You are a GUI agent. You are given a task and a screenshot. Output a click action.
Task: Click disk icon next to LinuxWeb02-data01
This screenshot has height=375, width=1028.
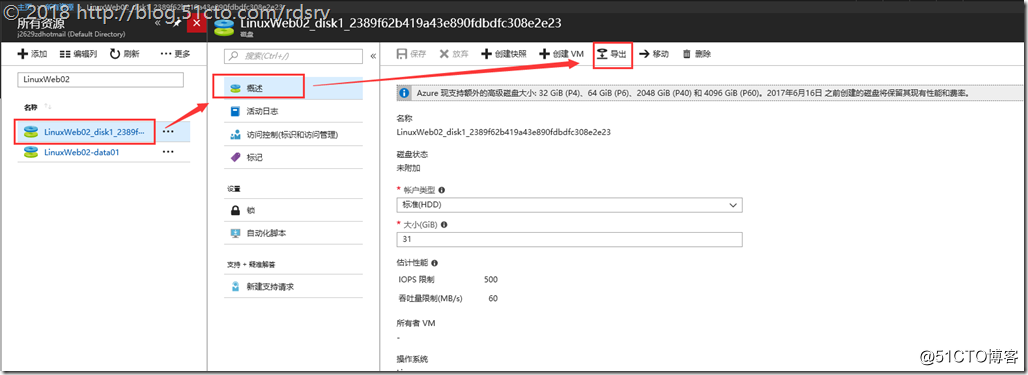pos(31,152)
